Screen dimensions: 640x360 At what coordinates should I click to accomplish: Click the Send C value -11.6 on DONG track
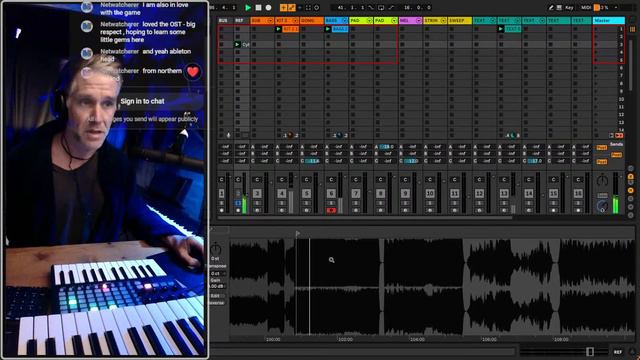pos(313,161)
